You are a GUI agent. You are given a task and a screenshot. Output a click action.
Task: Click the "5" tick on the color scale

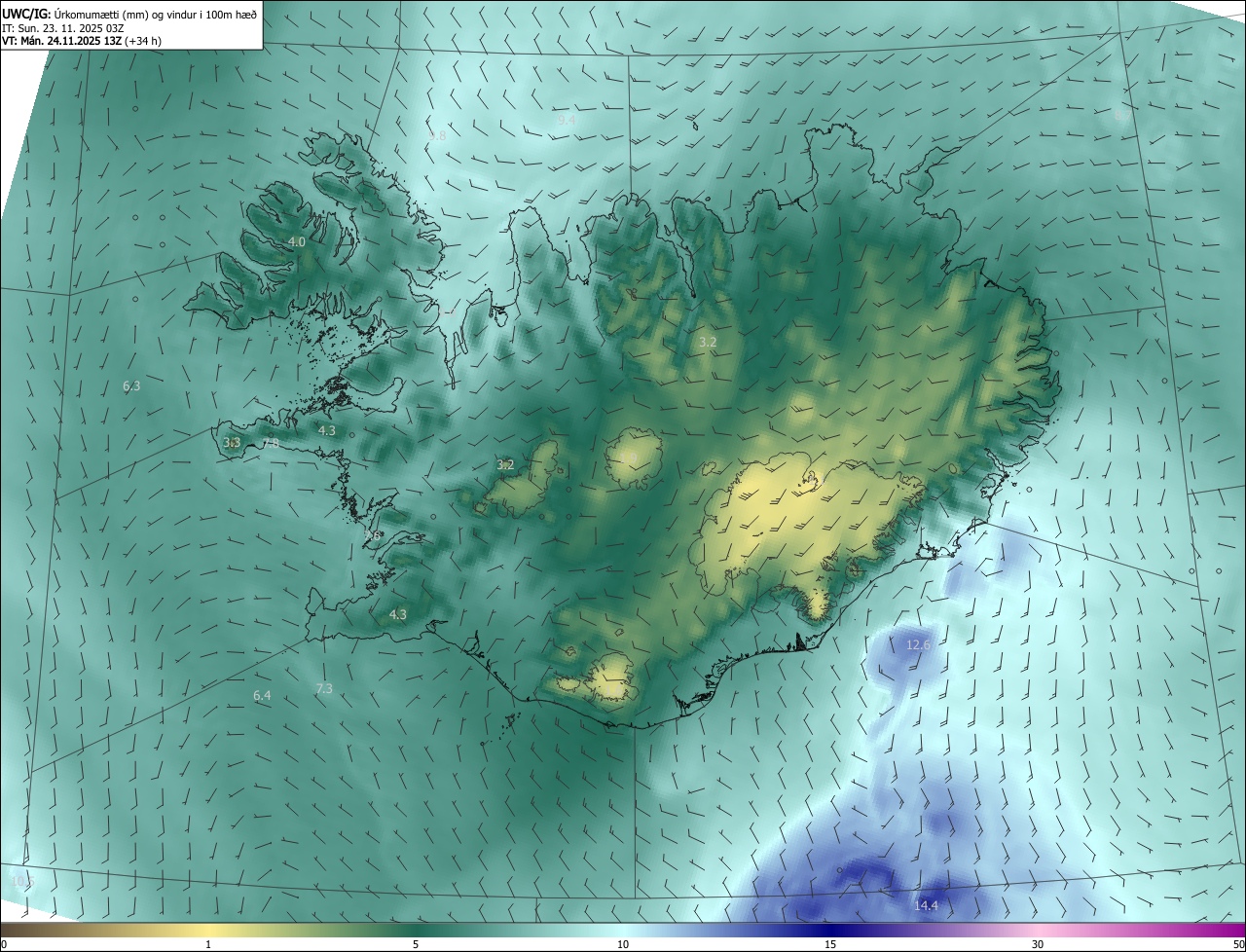(416, 945)
